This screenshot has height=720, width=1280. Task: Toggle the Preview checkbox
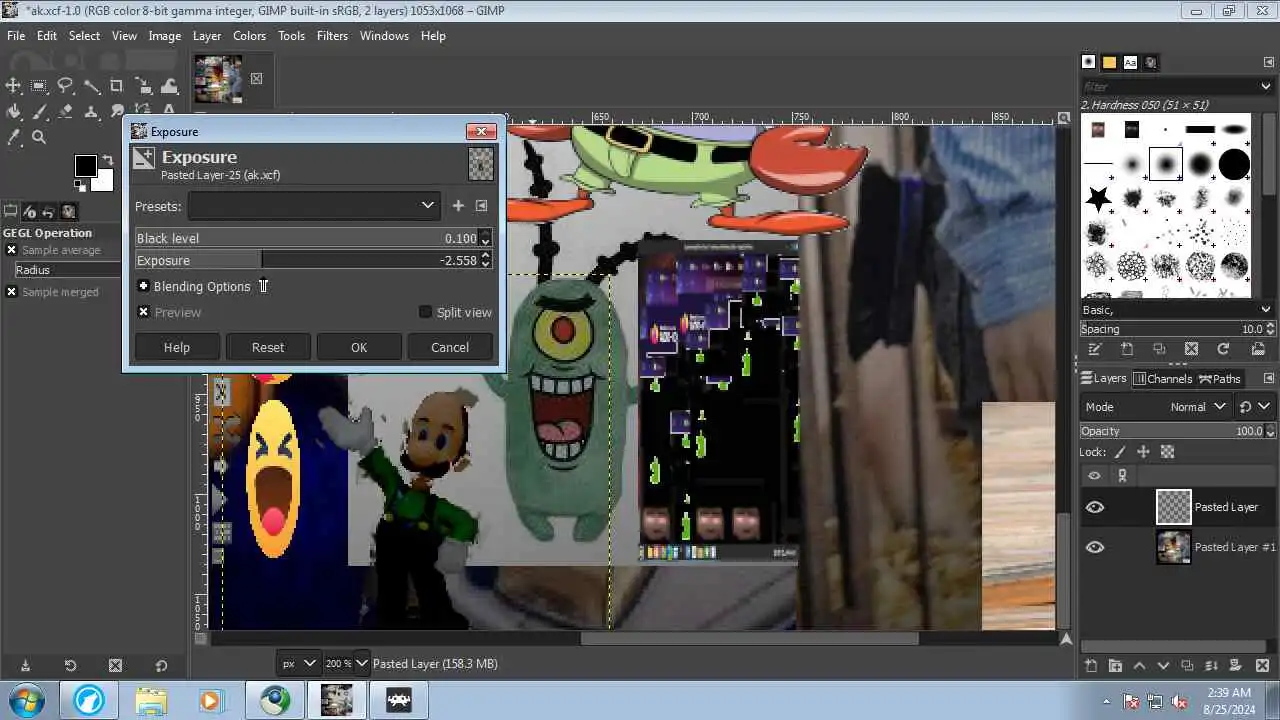click(x=144, y=312)
